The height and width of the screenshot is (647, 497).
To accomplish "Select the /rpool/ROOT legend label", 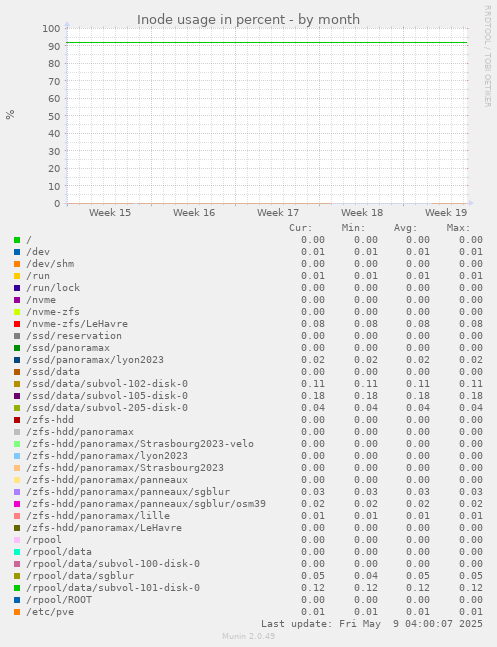I will (59, 600).
